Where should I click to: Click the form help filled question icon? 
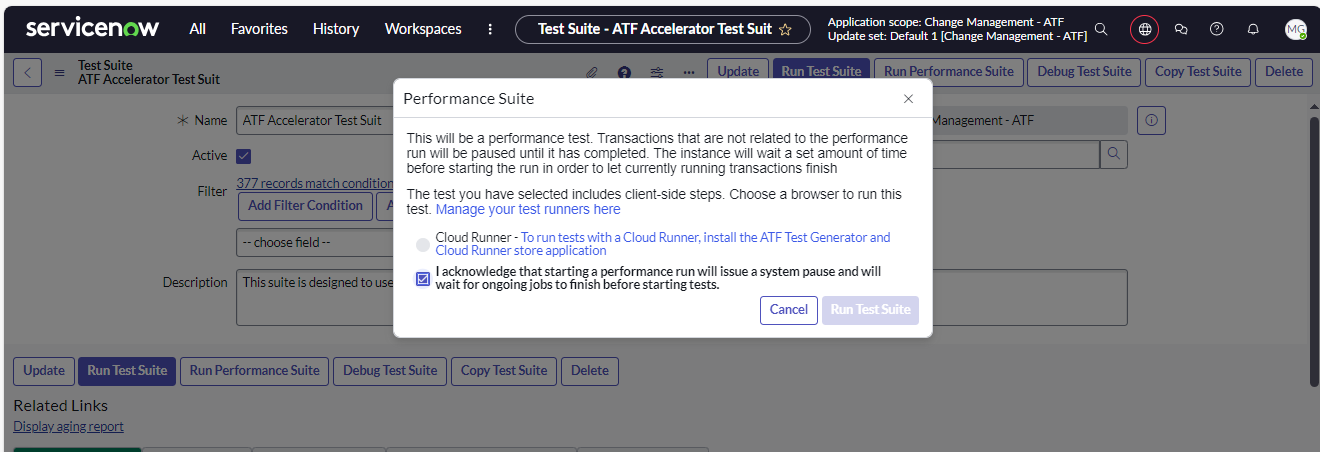(624, 72)
